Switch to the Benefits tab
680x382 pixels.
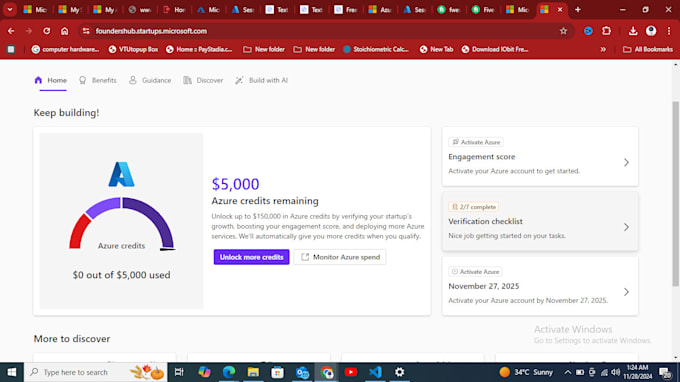tap(98, 80)
